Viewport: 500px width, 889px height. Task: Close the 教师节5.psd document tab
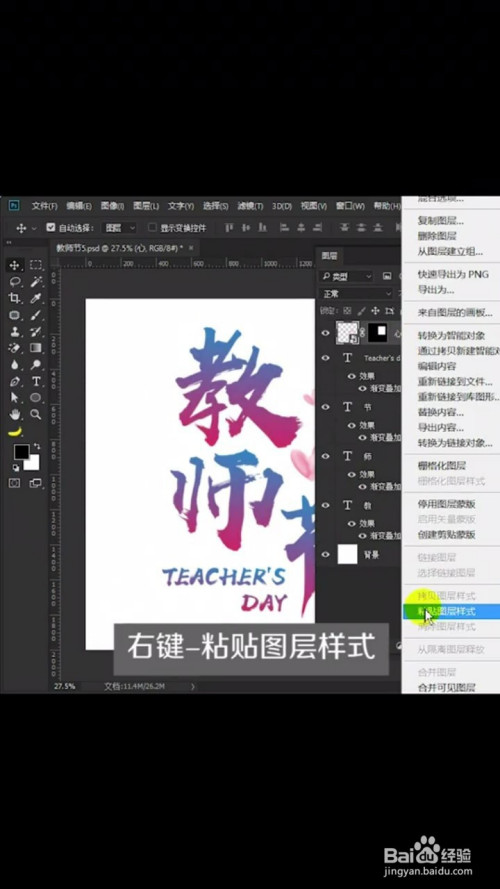(191, 248)
